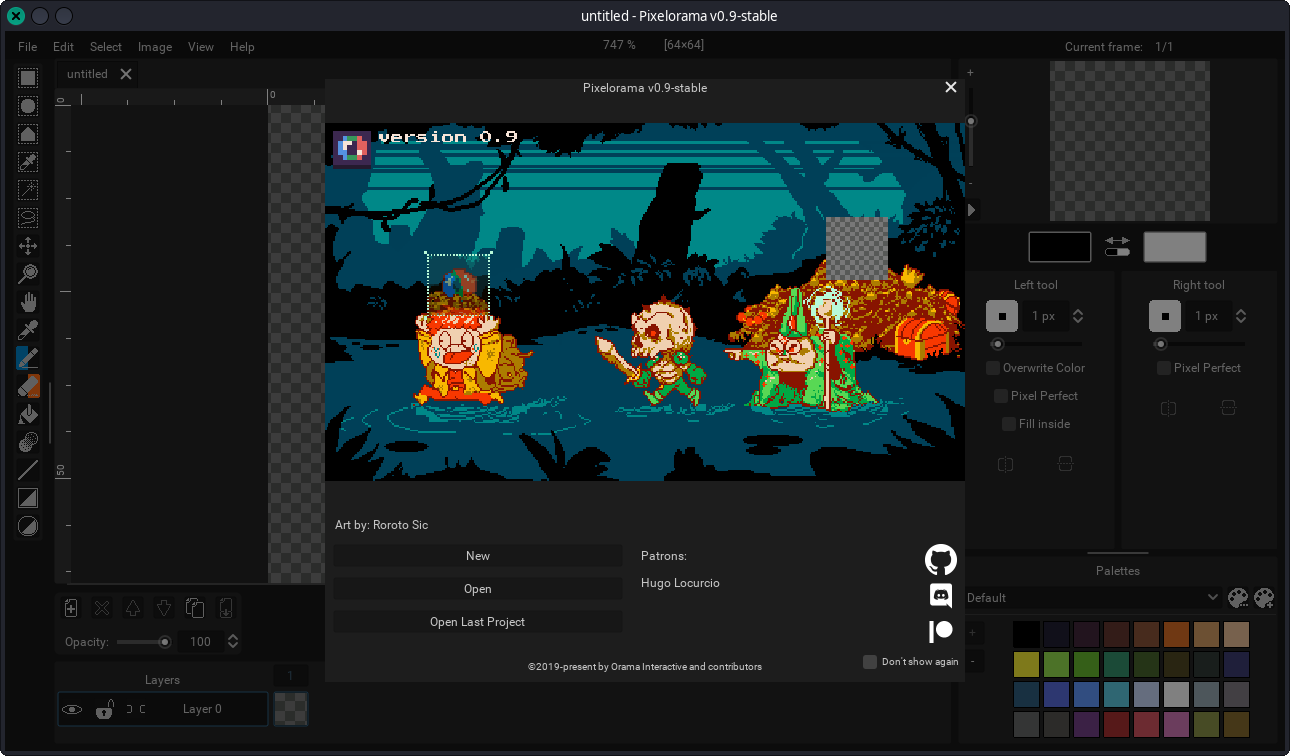Select the Color Picker eyedropper tool
This screenshot has width=1290, height=756.
(28, 330)
